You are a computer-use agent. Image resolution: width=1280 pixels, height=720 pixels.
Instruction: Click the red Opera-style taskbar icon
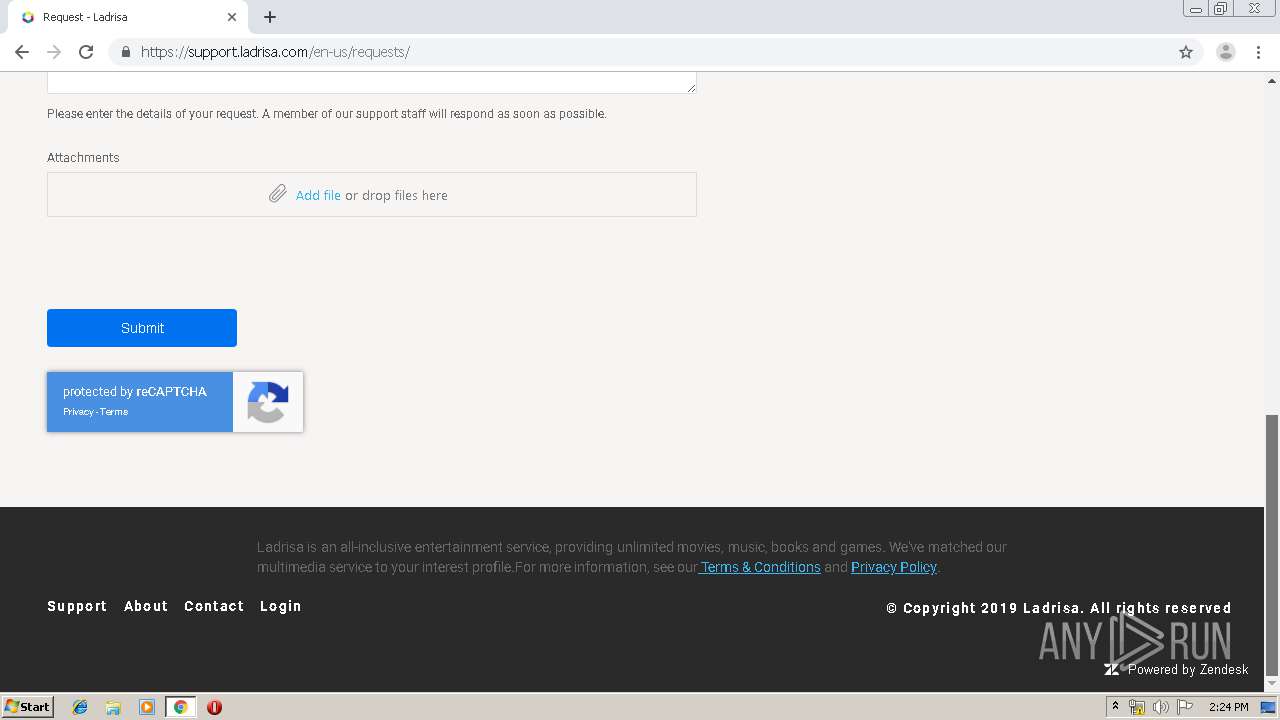point(214,707)
